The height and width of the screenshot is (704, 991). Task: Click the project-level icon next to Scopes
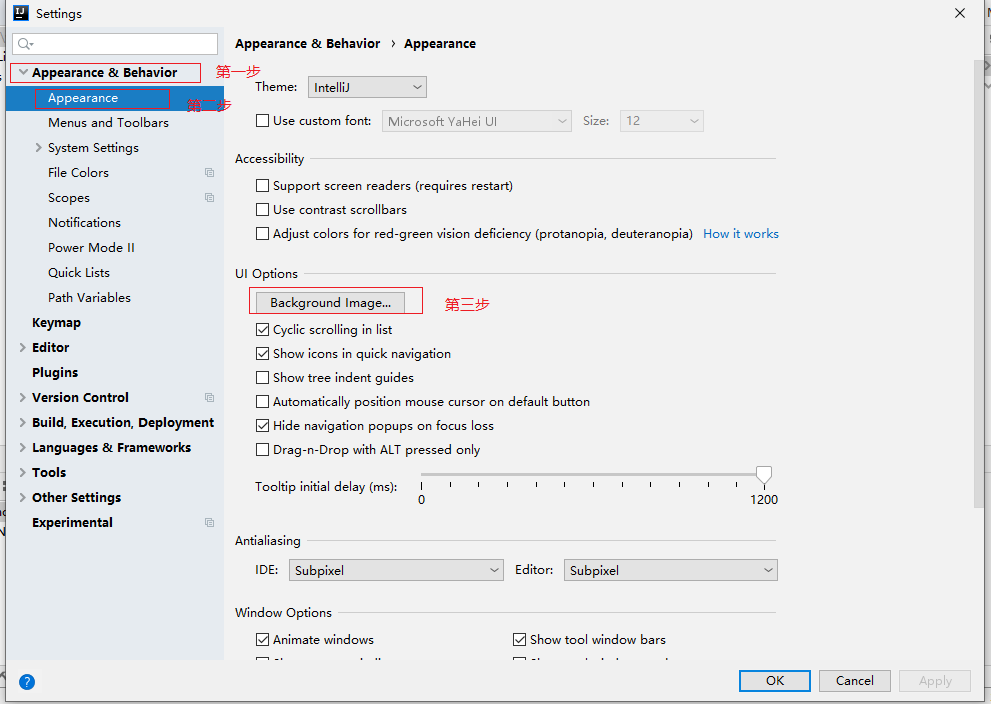[209, 198]
